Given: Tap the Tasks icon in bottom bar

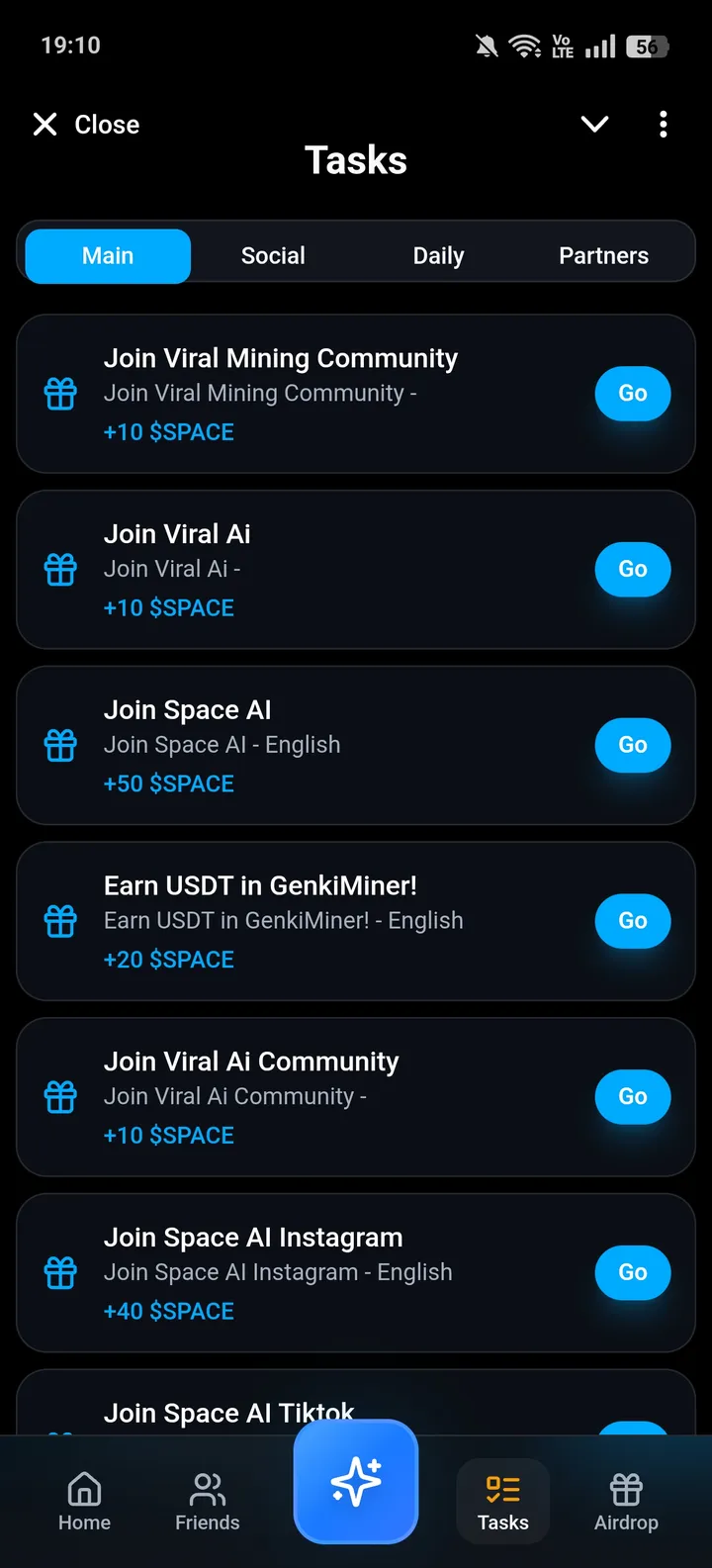Looking at the screenshot, I should [502, 1489].
